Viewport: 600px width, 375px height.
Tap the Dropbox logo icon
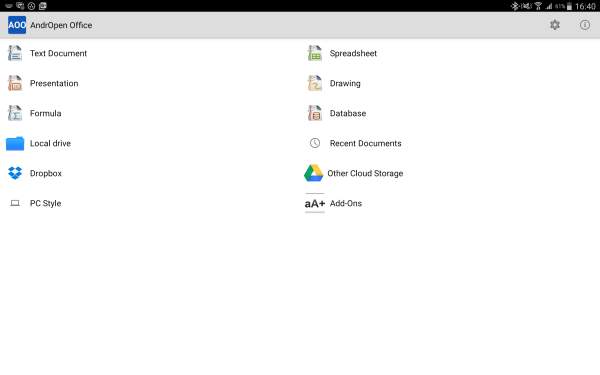[x=15, y=173]
